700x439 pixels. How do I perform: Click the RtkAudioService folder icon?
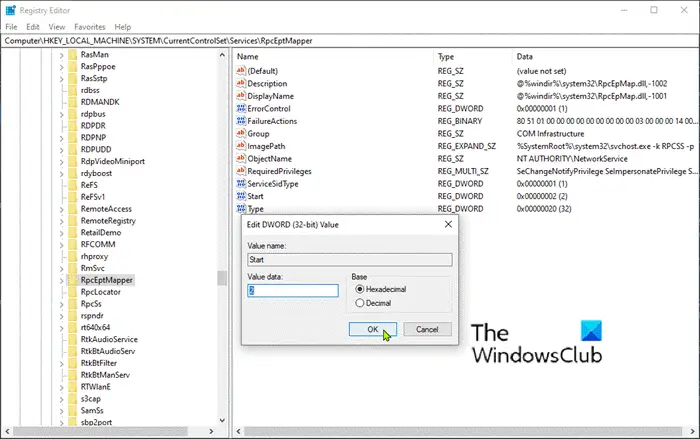tap(73, 339)
